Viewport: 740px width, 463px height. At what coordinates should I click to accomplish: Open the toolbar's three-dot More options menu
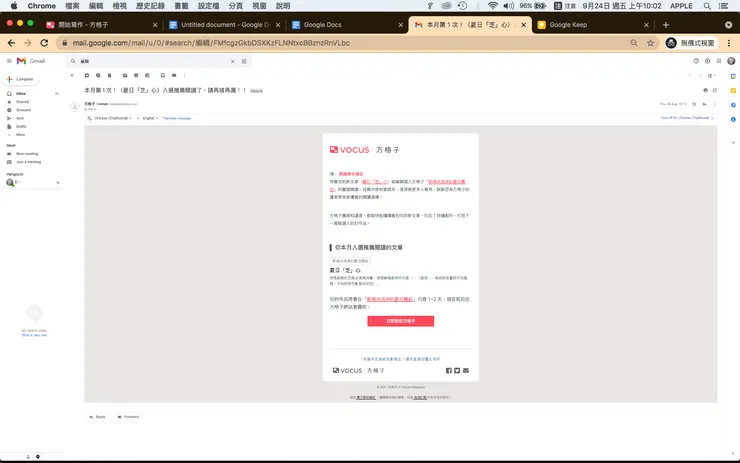185,75
